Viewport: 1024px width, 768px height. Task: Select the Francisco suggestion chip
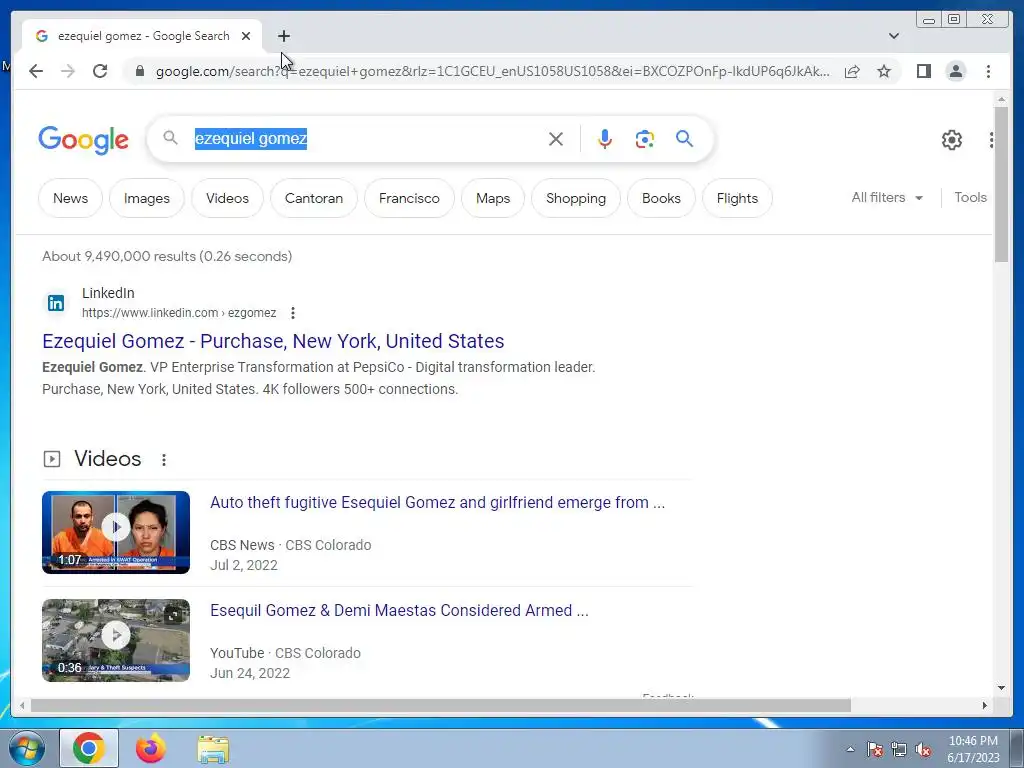tap(409, 198)
